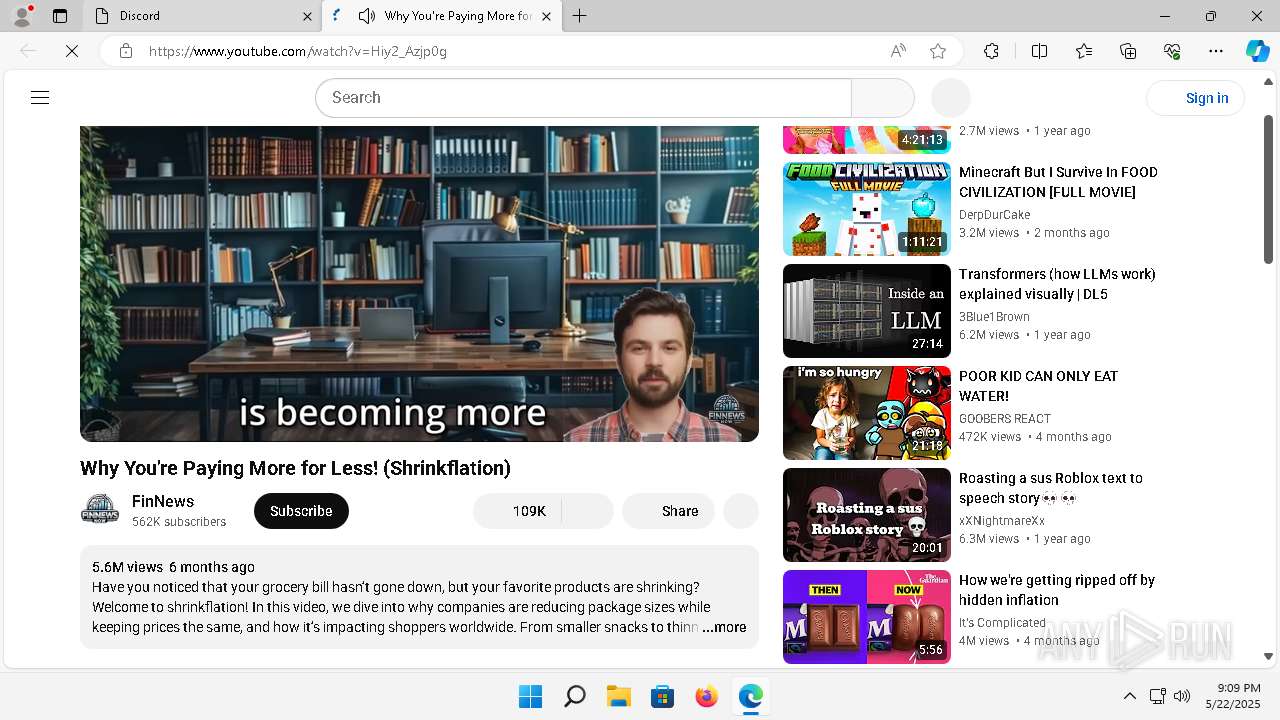This screenshot has width=1280, height=720.
Task: Open Edge Settings and more menu
Action: (x=1216, y=51)
